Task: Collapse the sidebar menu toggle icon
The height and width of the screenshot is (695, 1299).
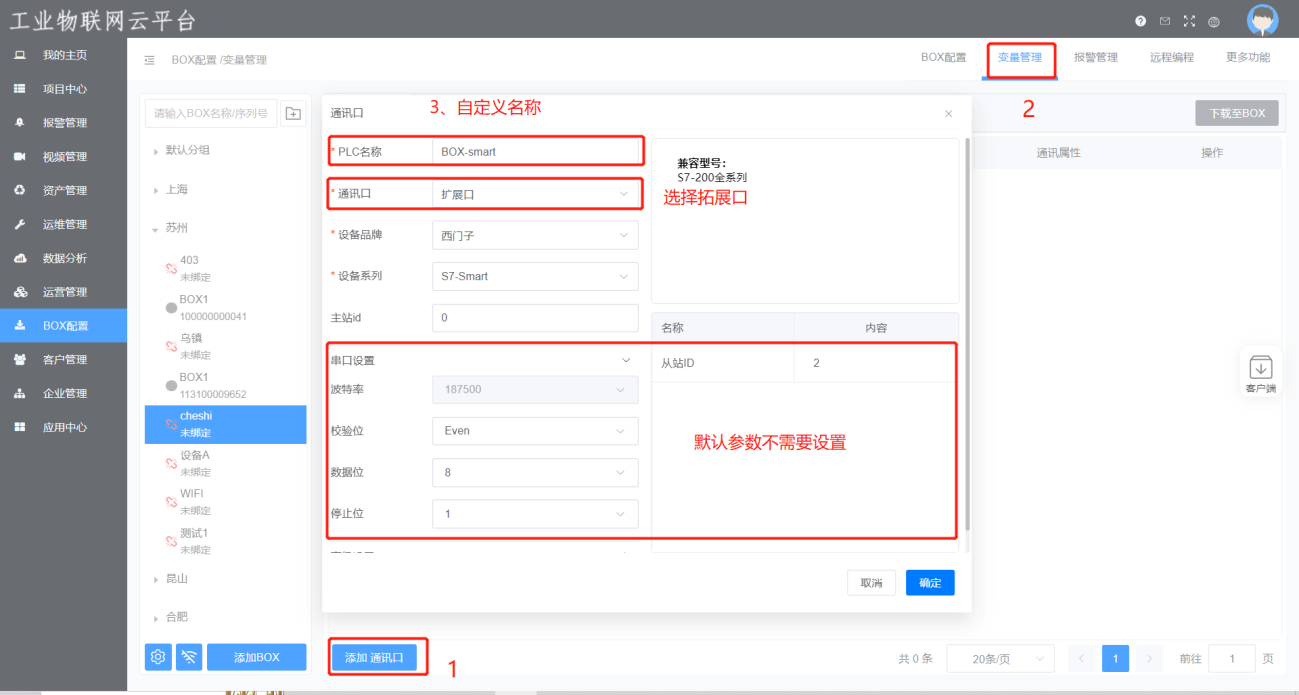Action: [150, 60]
